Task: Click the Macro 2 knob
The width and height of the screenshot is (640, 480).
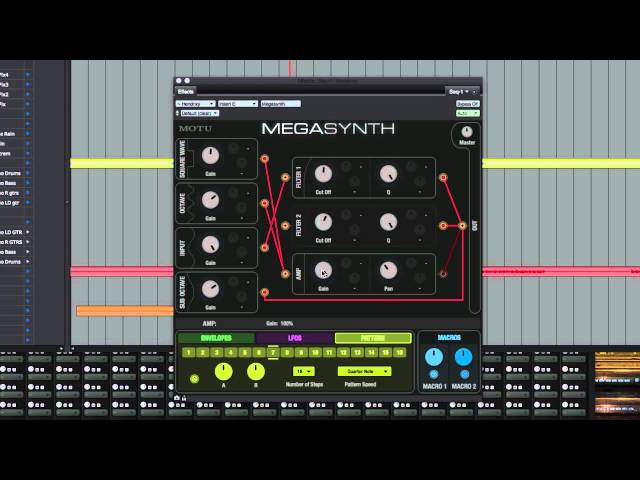Action: coord(464,357)
